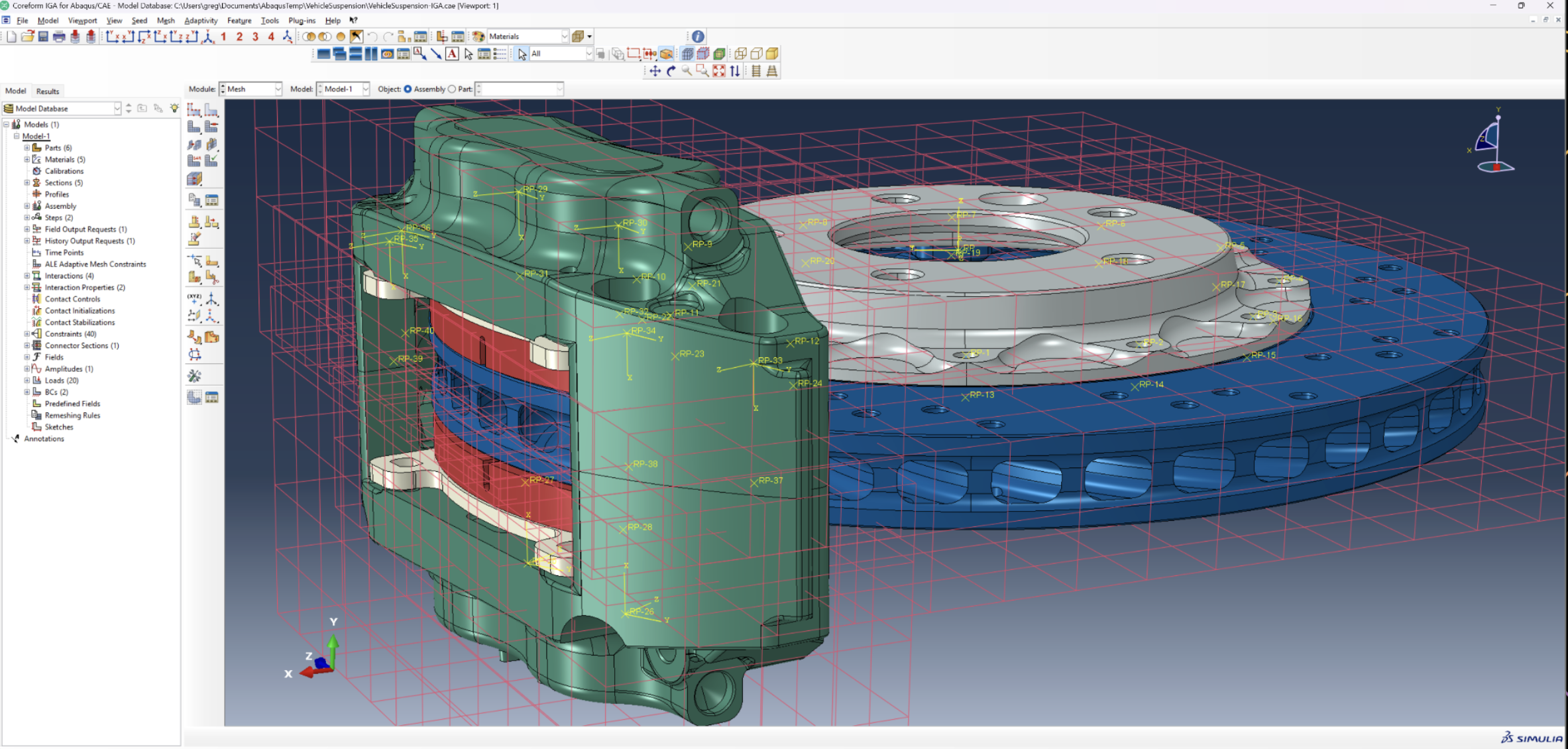Expand the Constraints (40) tree node
Viewport: 1568px width, 749px height.
[x=27, y=334]
